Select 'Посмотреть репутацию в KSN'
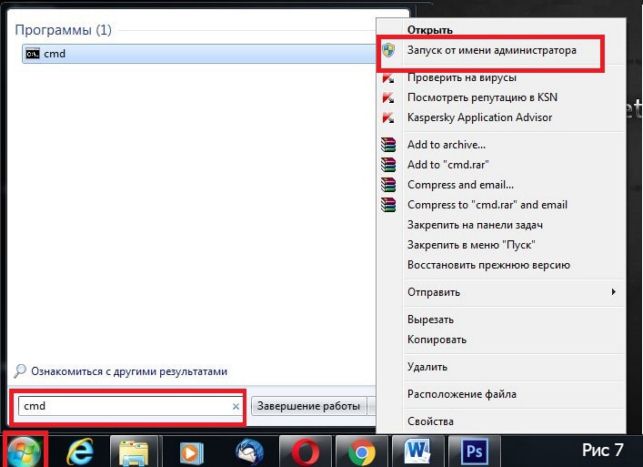Screen dimensions: 643x467 [x=482, y=97]
